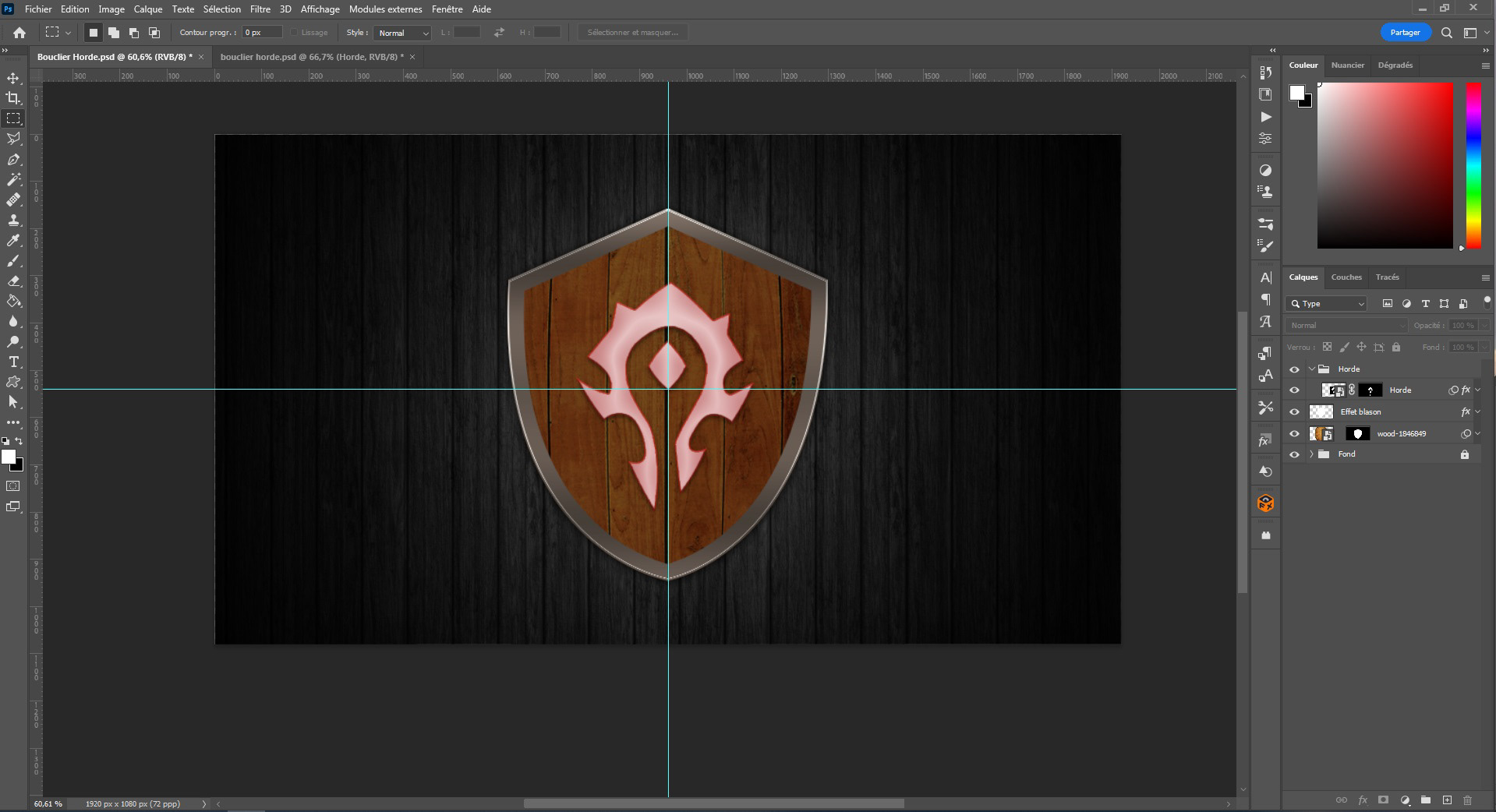This screenshot has width=1496, height=812.
Task: Select the Type text tool
Action: pos(13,362)
